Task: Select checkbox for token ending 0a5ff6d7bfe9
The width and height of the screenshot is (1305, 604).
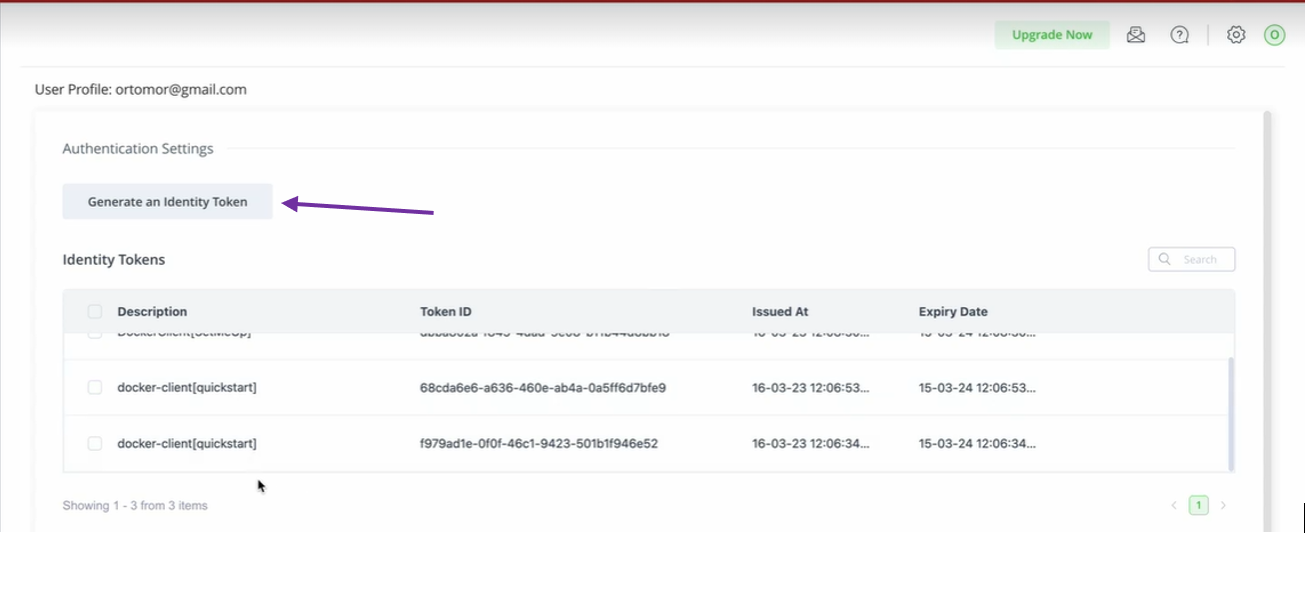Action: tap(95, 387)
